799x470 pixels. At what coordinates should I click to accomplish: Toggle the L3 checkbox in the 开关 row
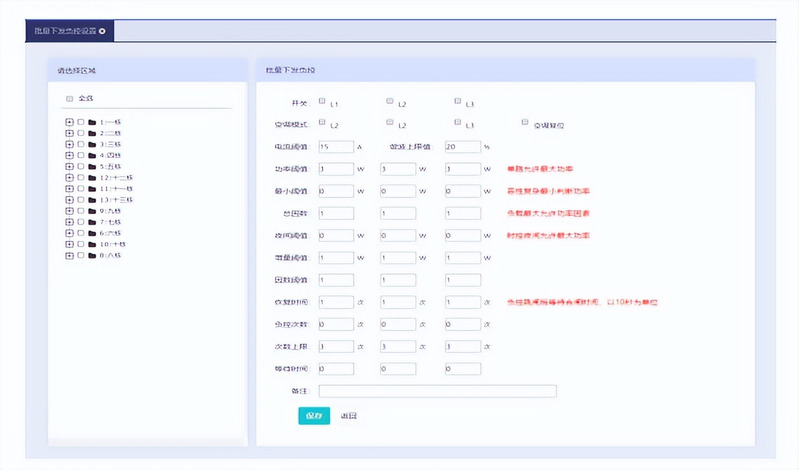pos(457,101)
